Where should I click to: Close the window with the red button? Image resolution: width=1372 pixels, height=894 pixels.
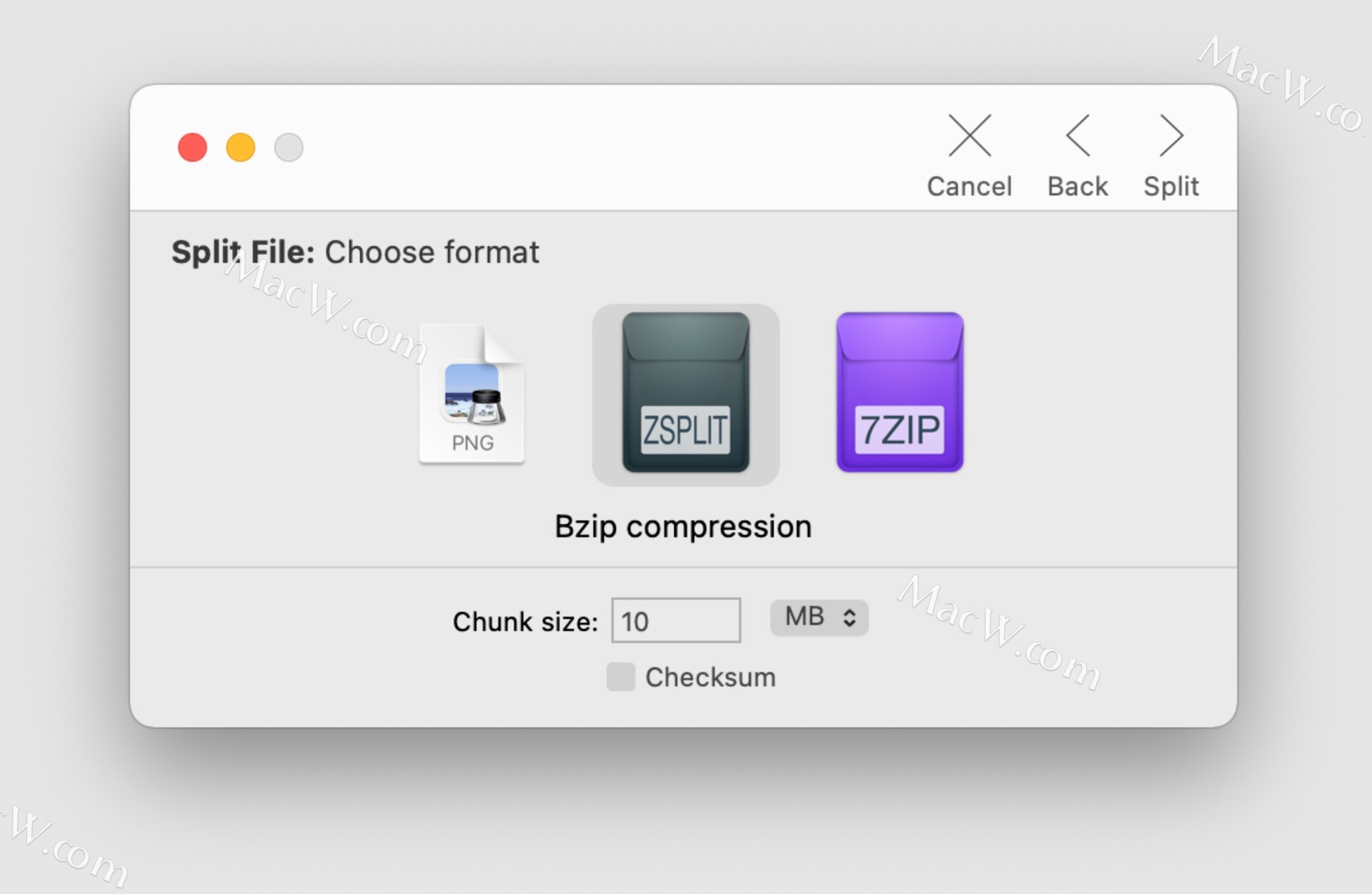192,148
